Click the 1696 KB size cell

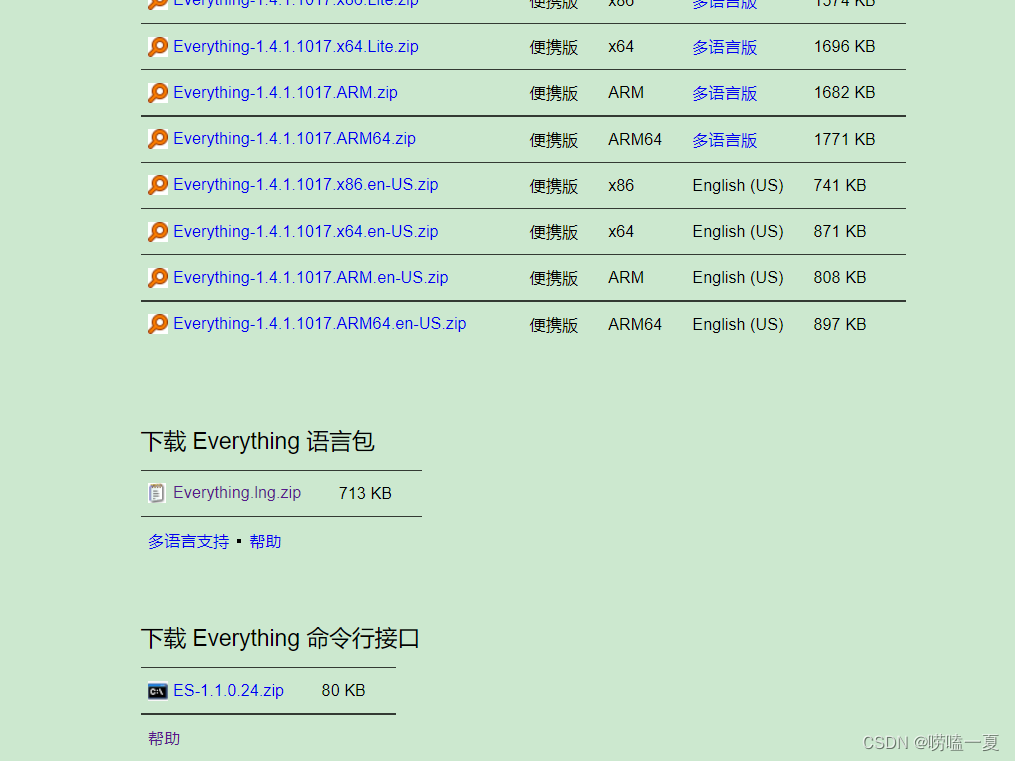[x=844, y=47]
